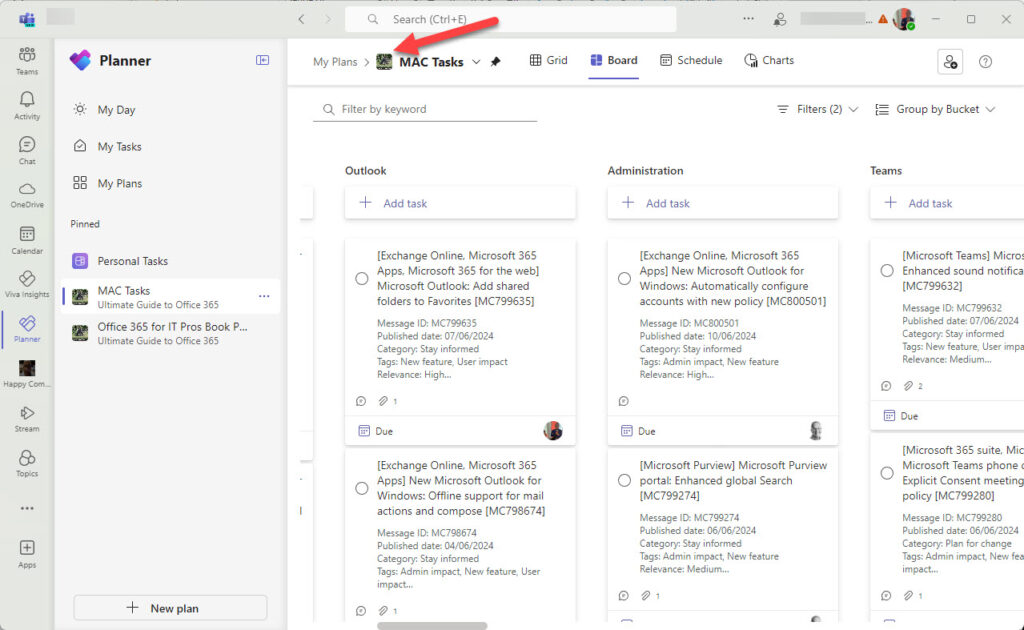Open the Outlook bucket header
This screenshot has width=1024, height=630.
366,170
